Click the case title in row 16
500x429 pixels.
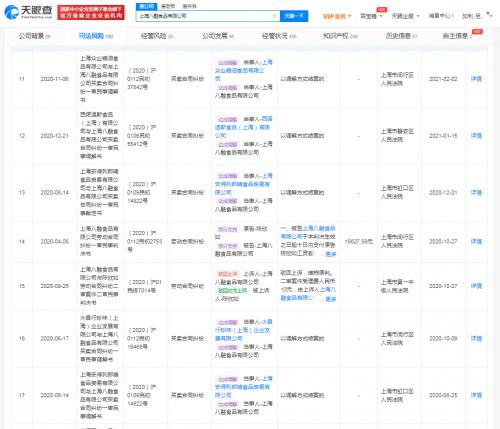pos(99,338)
